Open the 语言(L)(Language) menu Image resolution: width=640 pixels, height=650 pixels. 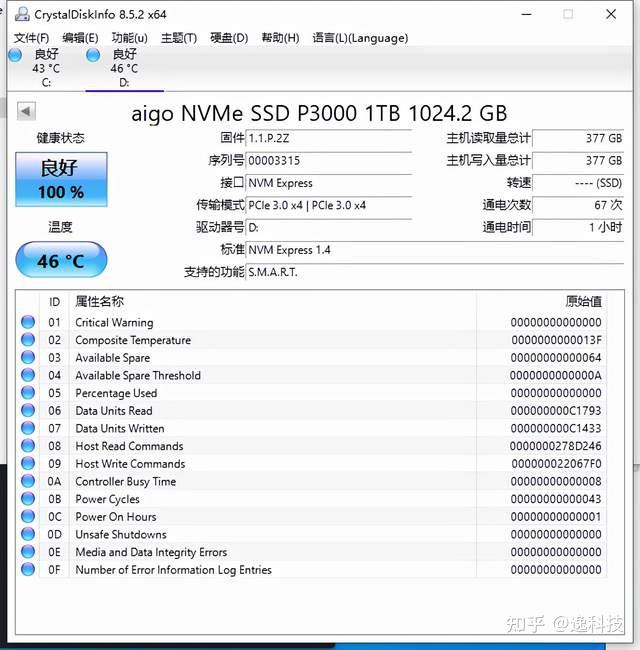[360, 38]
